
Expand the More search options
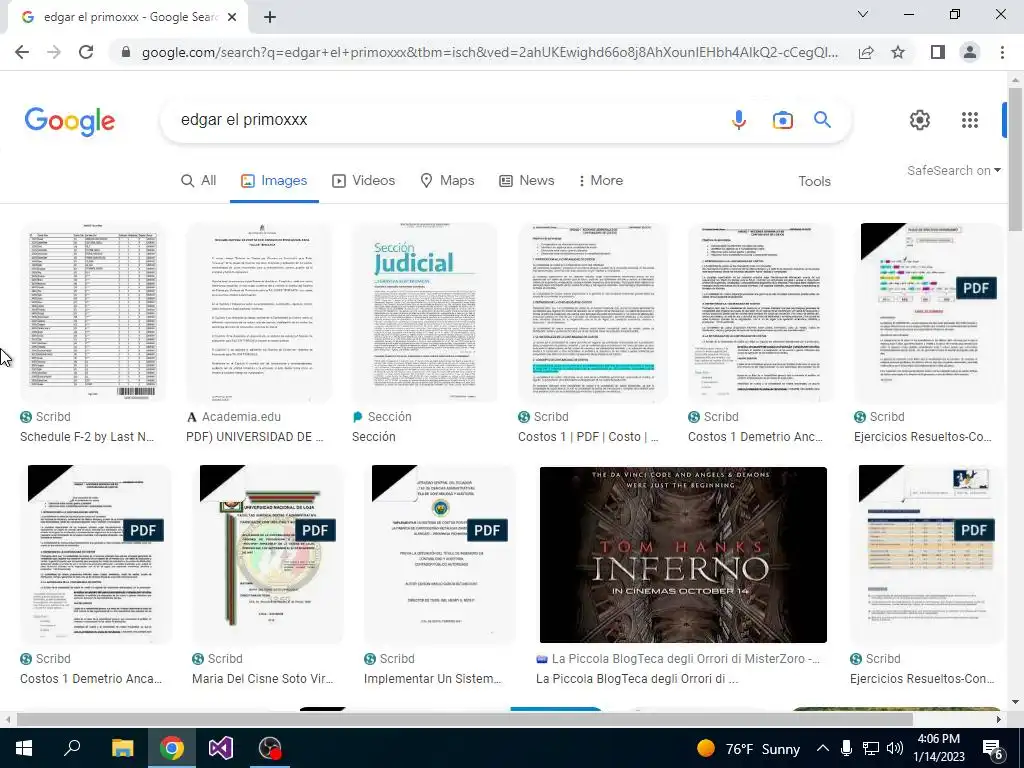tap(600, 180)
